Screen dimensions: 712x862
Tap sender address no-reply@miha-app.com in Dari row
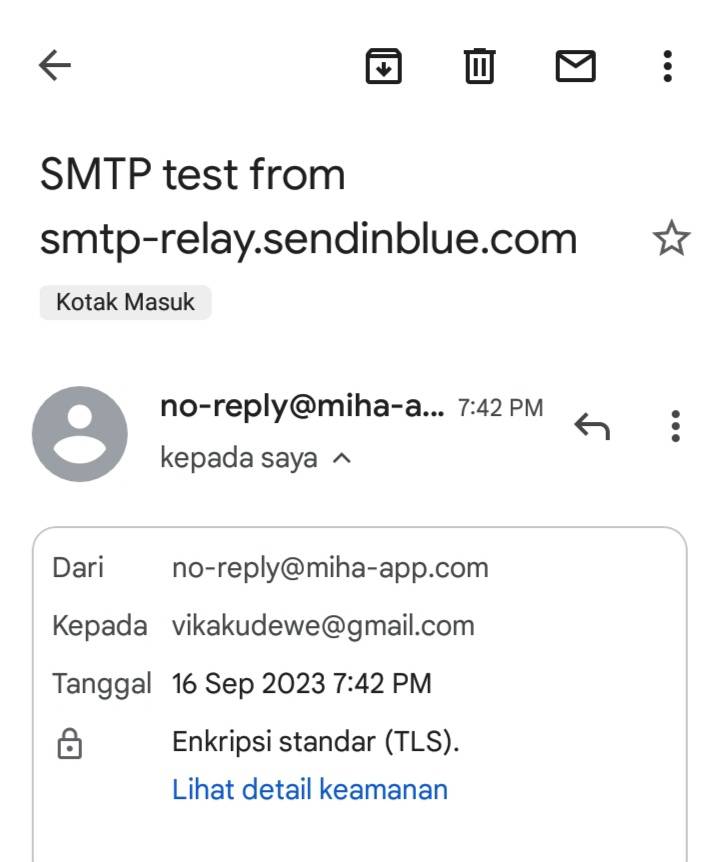(330, 568)
